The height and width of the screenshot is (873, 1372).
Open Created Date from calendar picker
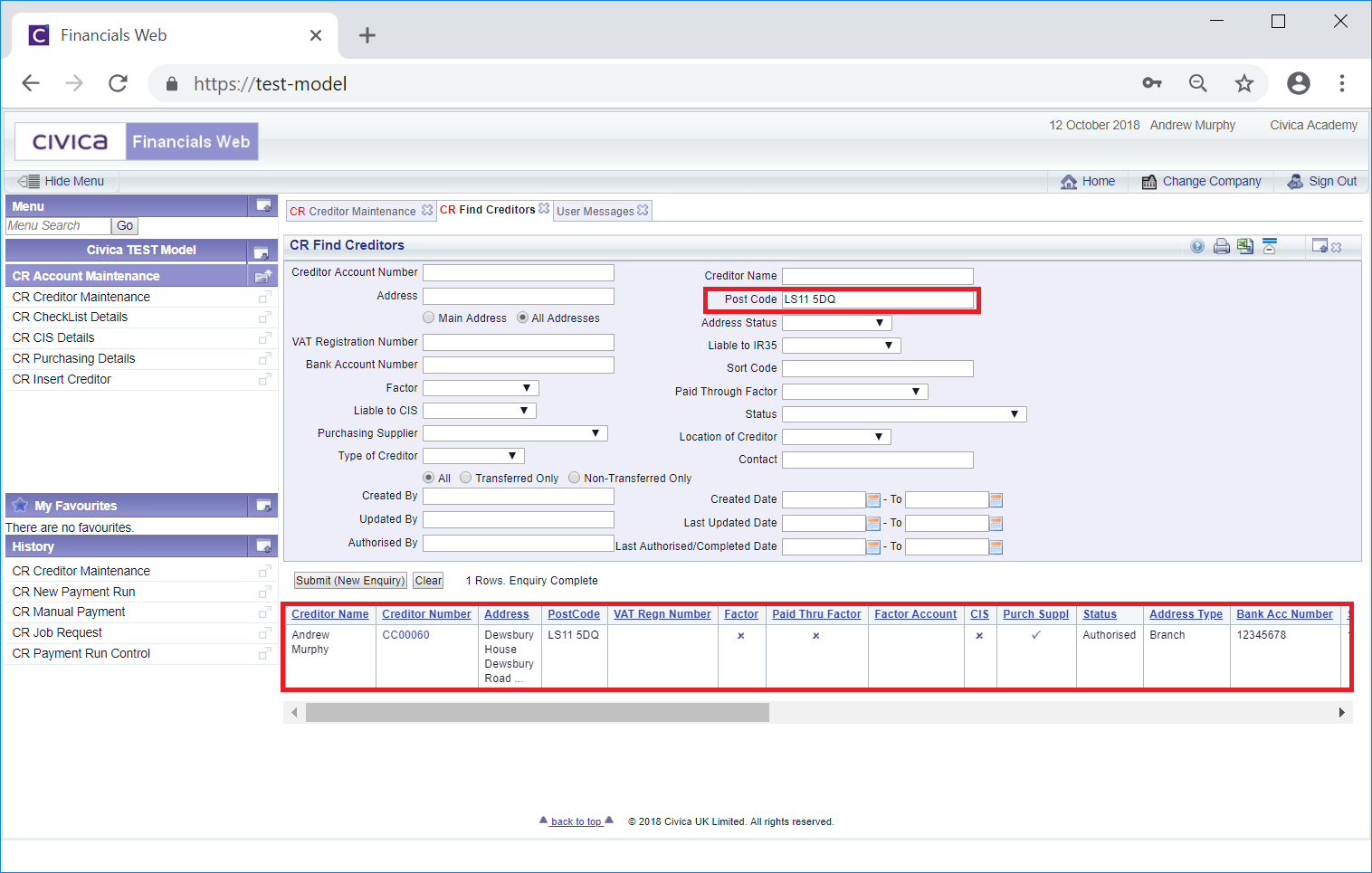[x=873, y=499]
